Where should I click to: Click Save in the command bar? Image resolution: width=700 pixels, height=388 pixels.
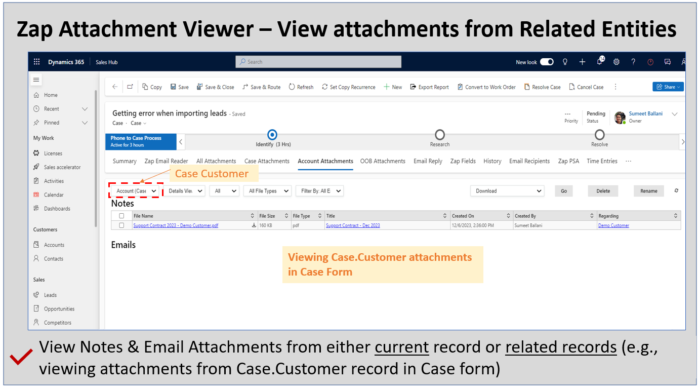(179, 87)
